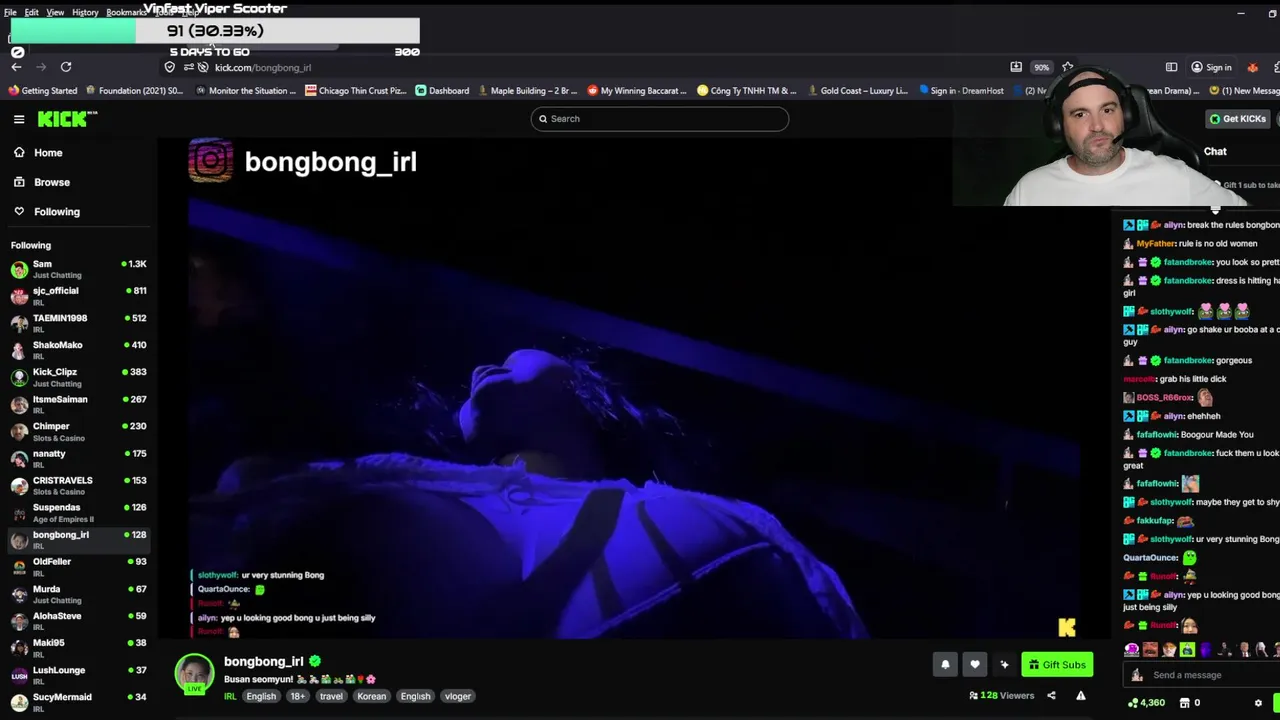The image size is (1280, 720).
Task: Click the IRL category link
Action: 230,696
